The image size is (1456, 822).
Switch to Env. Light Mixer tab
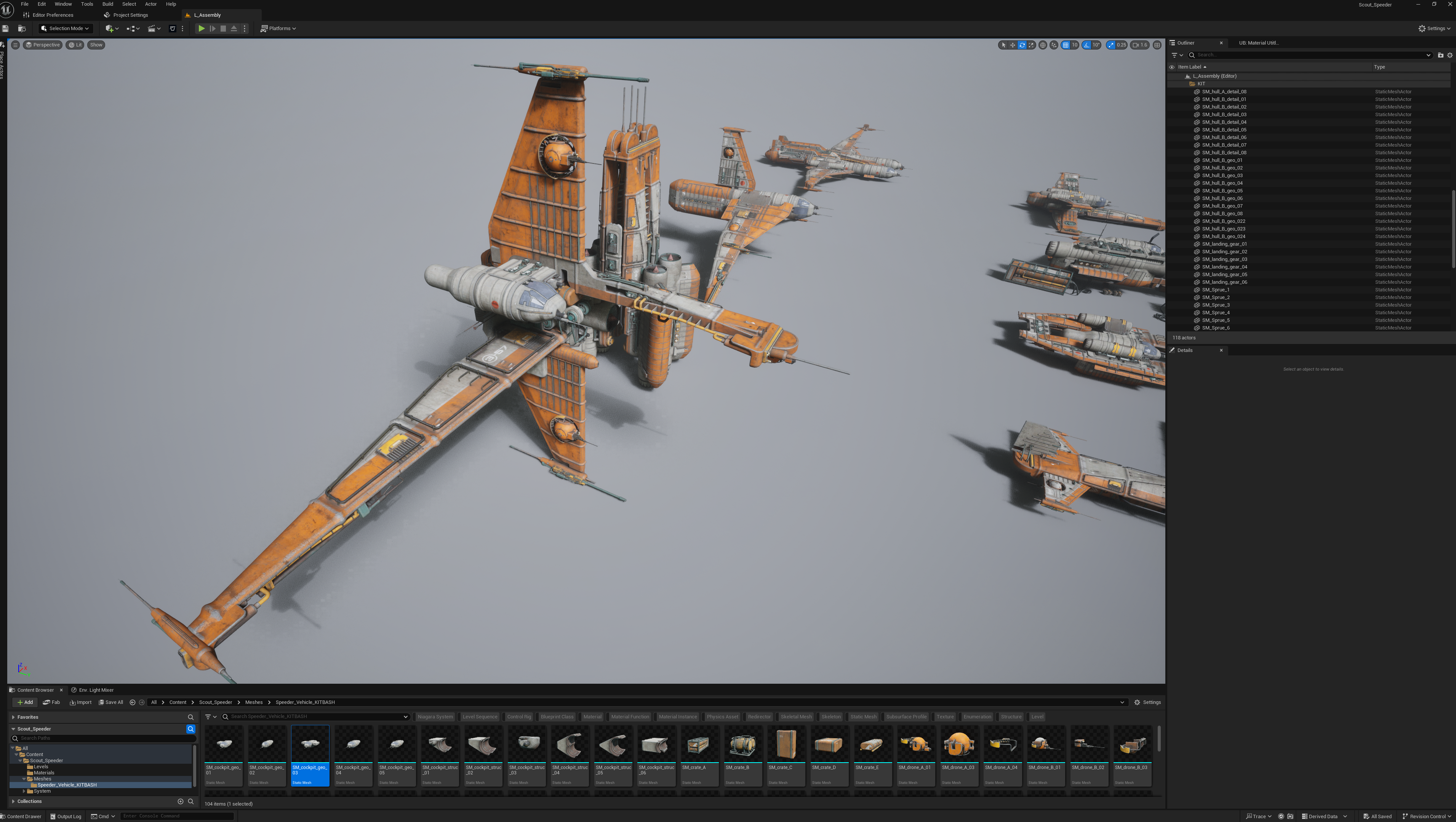[93, 690]
